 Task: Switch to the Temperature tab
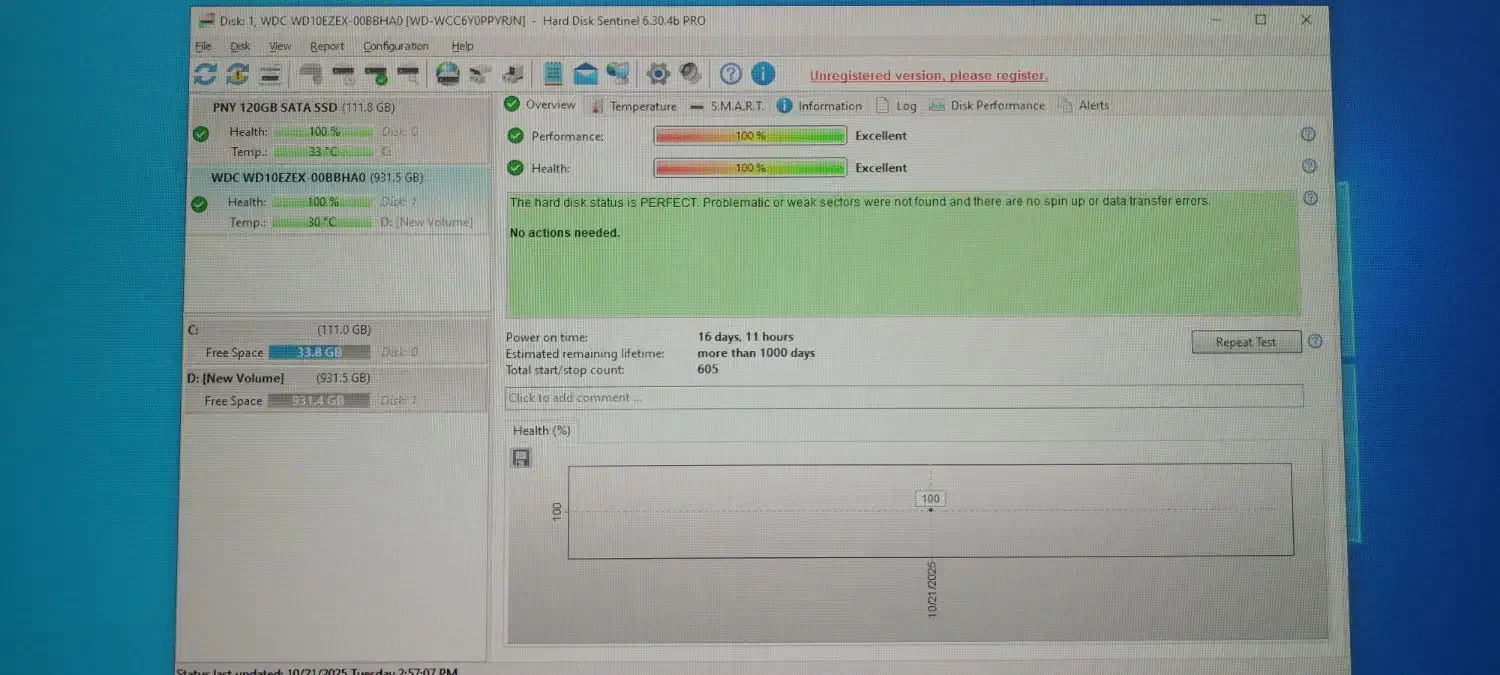coord(642,106)
